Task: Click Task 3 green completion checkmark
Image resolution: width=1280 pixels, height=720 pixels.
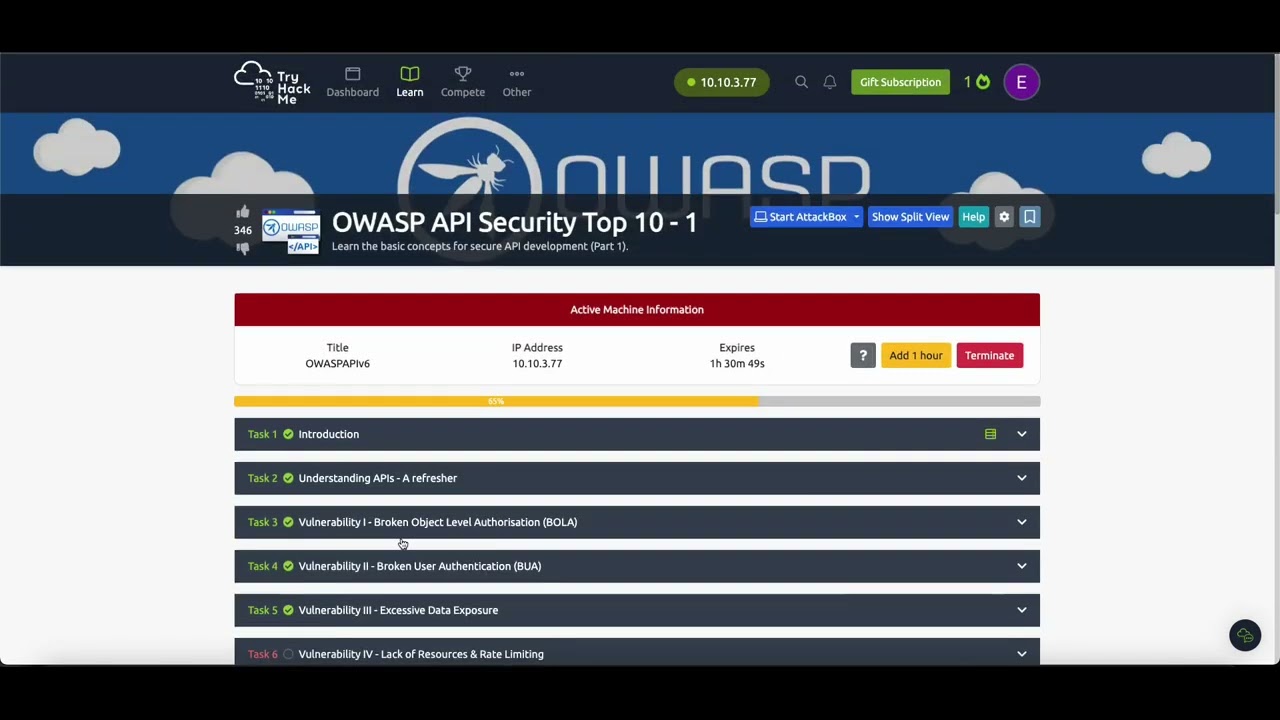Action: point(288,522)
